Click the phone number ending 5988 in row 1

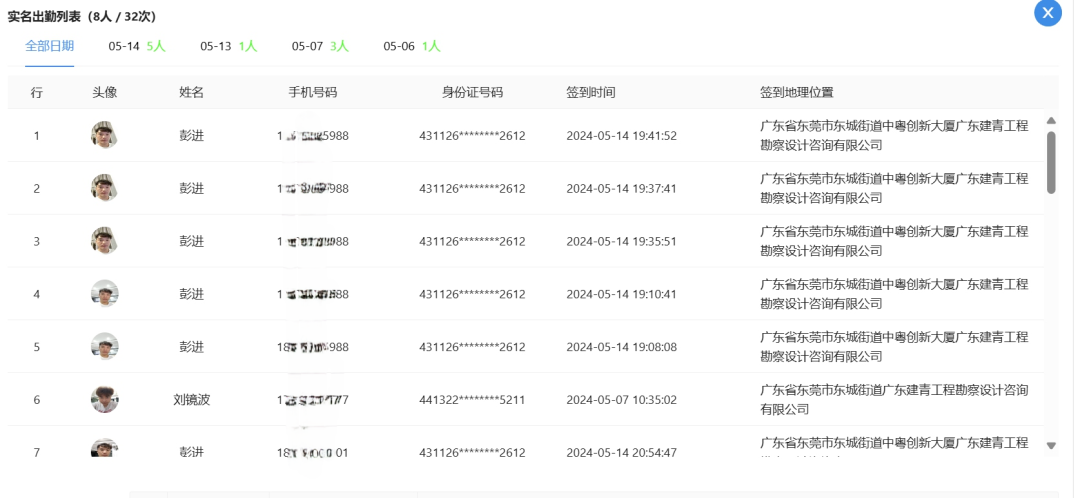(x=313, y=136)
